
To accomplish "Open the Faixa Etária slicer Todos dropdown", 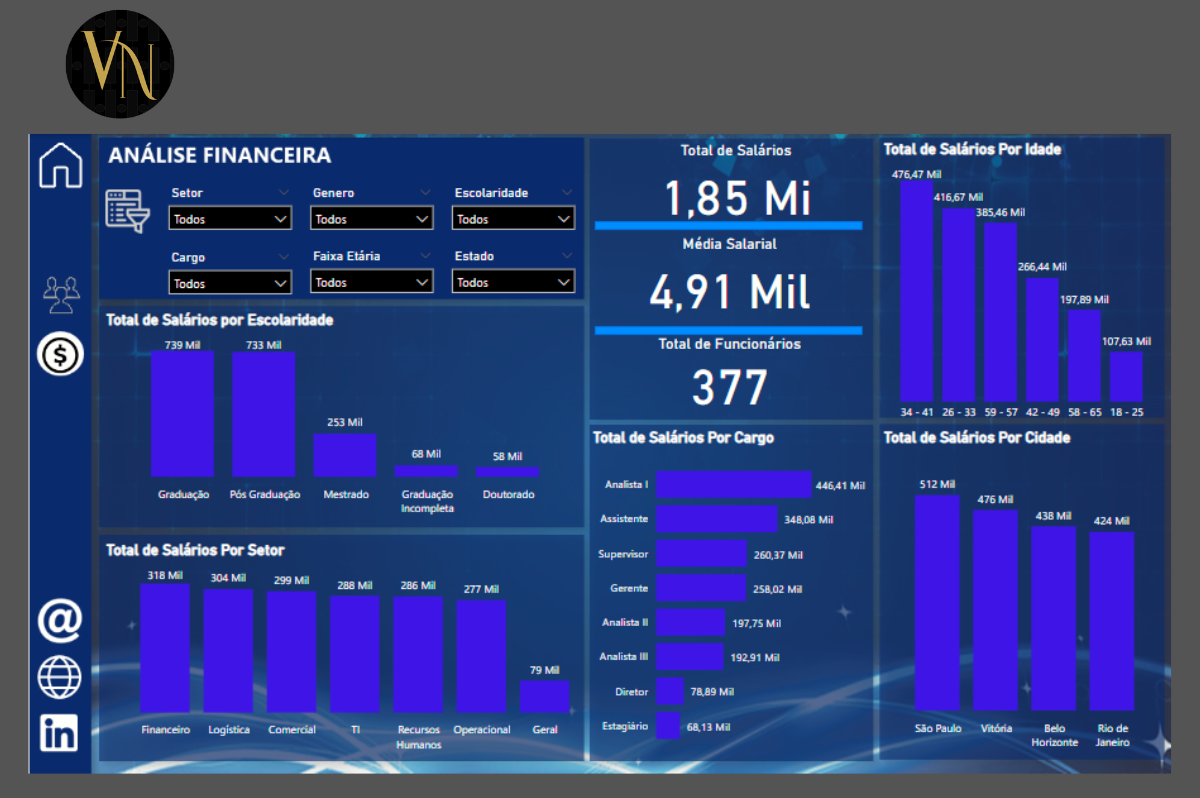I will tap(372, 282).
